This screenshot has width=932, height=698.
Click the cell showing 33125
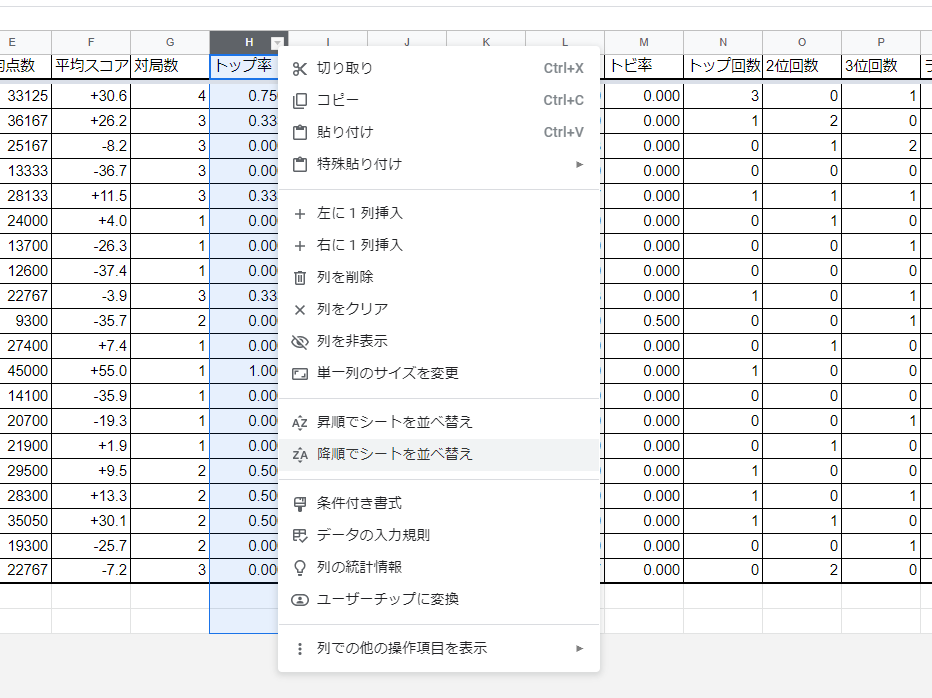(26, 96)
